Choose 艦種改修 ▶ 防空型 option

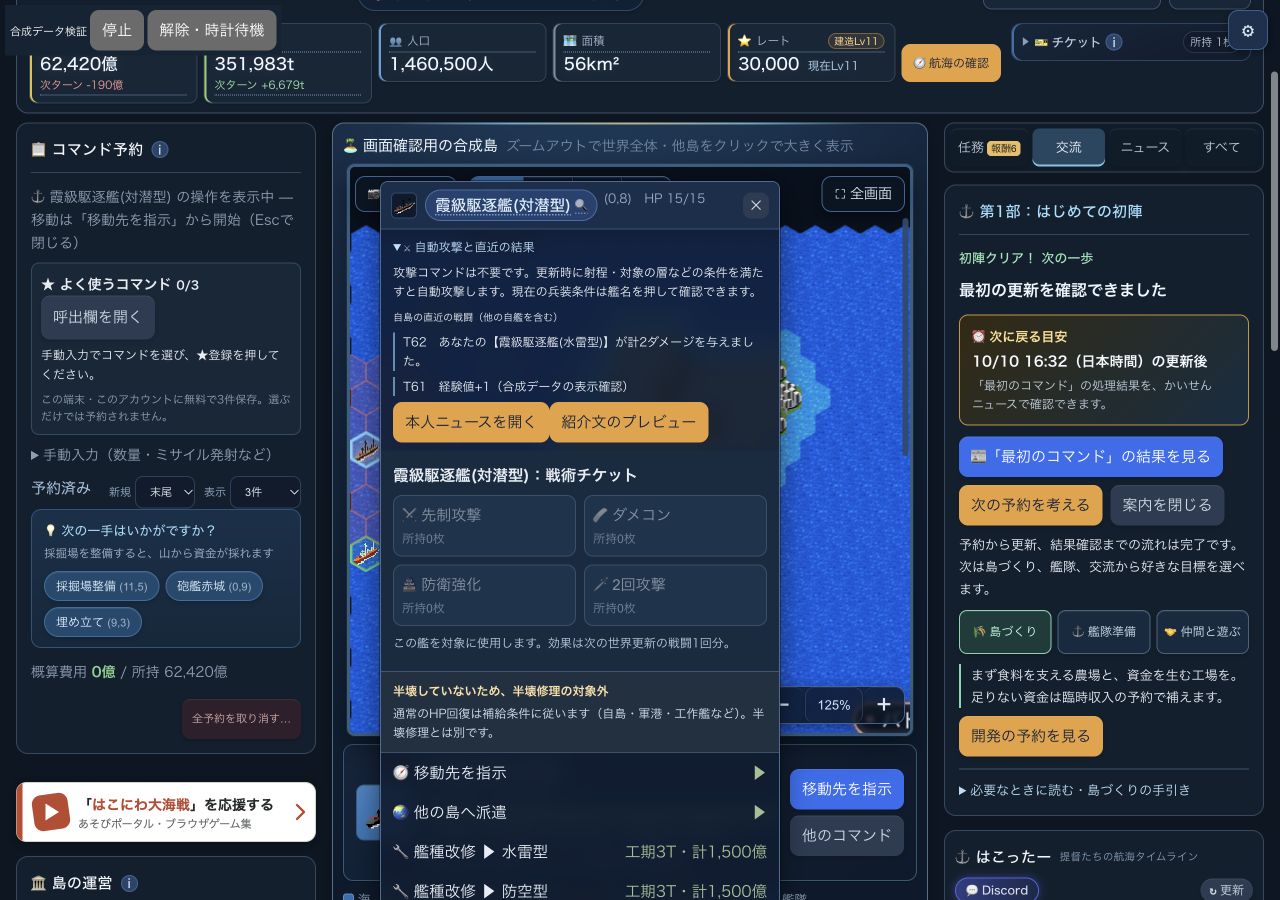[x=580, y=890]
